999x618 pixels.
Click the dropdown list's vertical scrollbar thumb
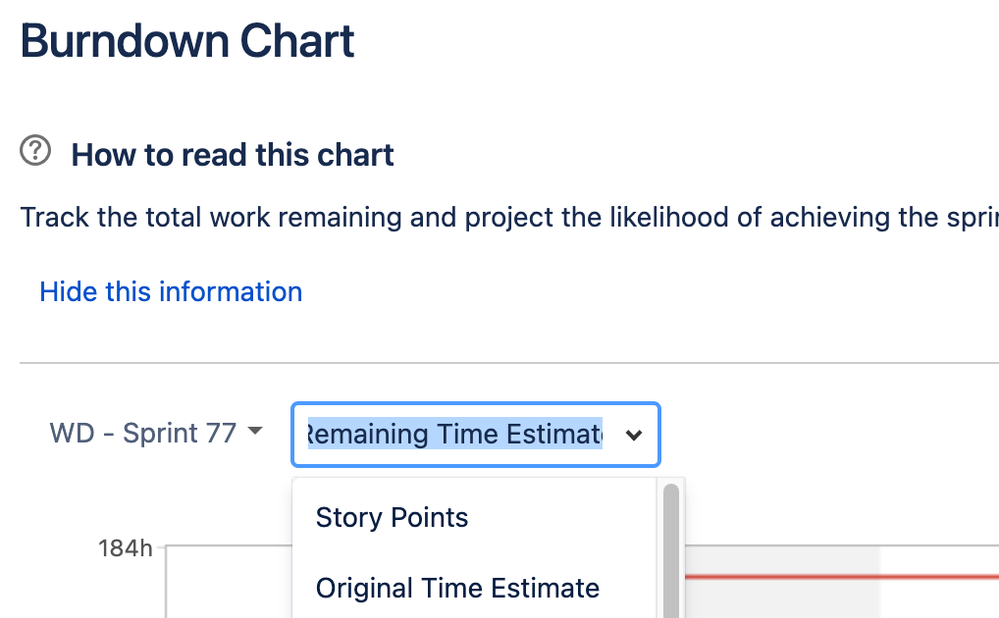pos(670,548)
